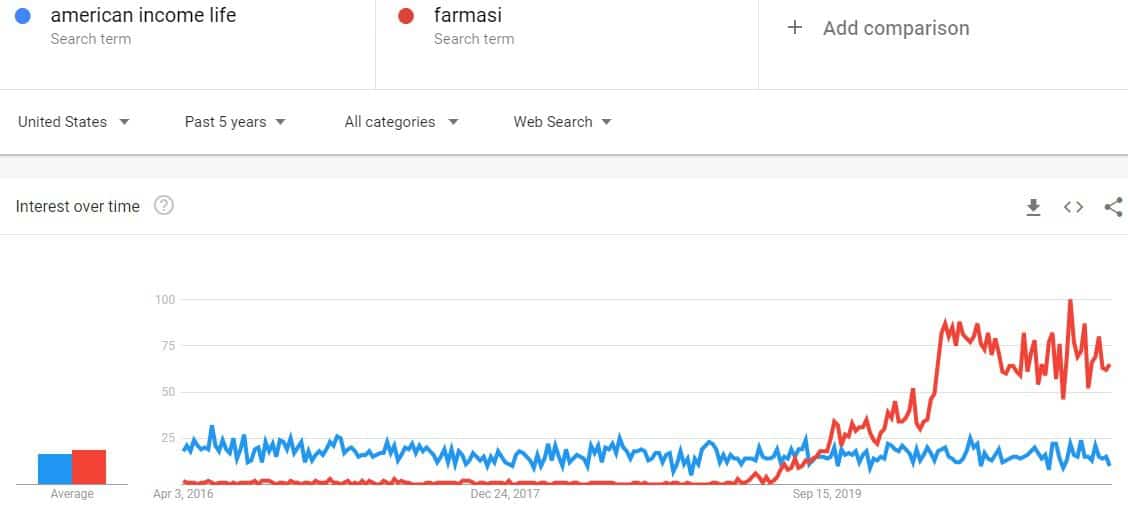This screenshot has width=1128, height=505.
Task: Open the Interest over time help icon
Action: [x=164, y=206]
